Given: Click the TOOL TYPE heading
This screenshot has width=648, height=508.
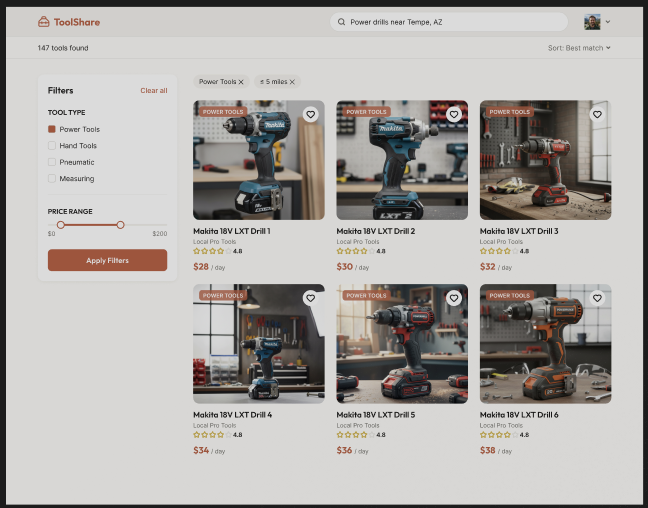Looking at the screenshot, I should click(67, 112).
